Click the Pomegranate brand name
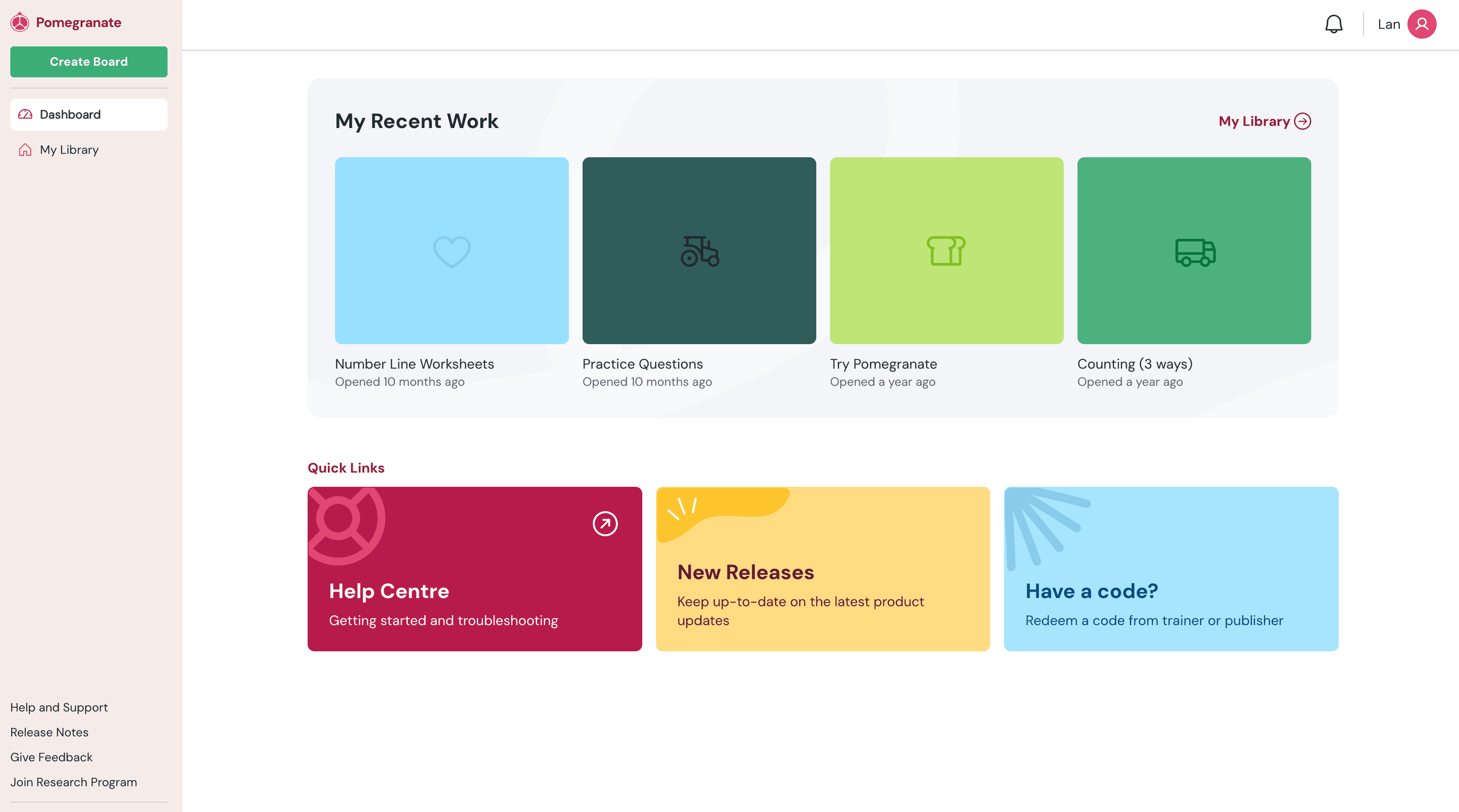The height and width of the screenshot is (812, 1459). click(x=79, y=23)
